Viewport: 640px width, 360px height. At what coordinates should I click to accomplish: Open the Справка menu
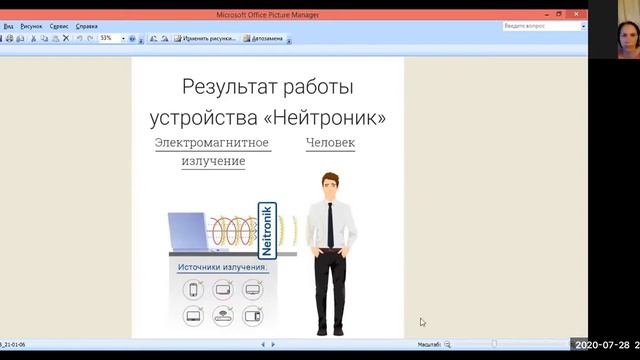tap(87, 26)
